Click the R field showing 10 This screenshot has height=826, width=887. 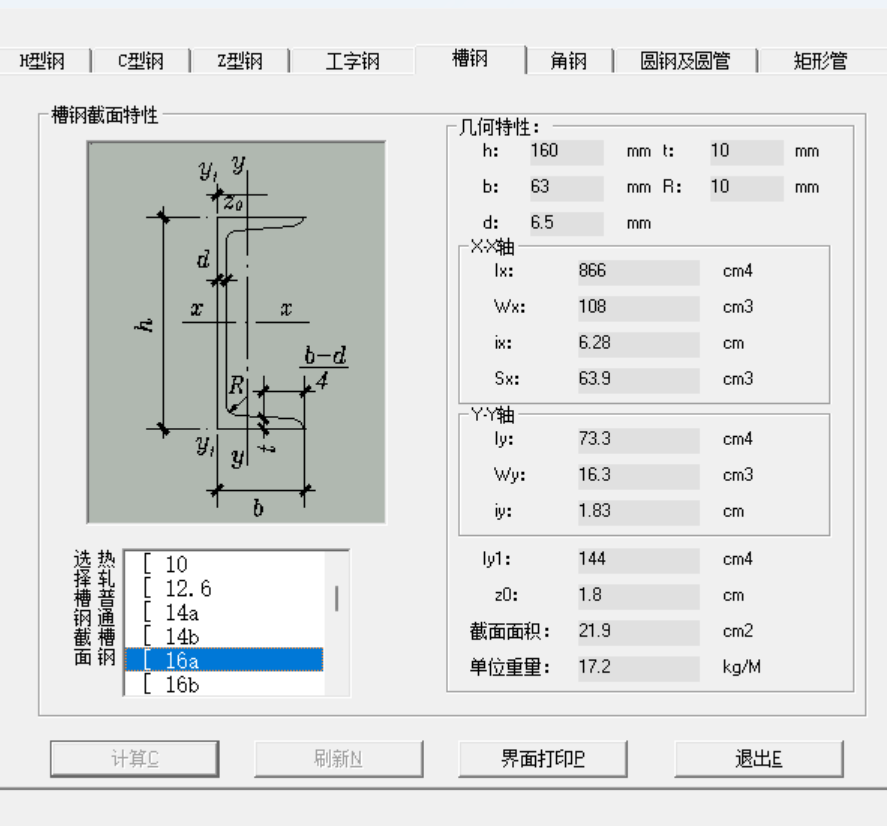pyautogui.click(x=747, y=187)
